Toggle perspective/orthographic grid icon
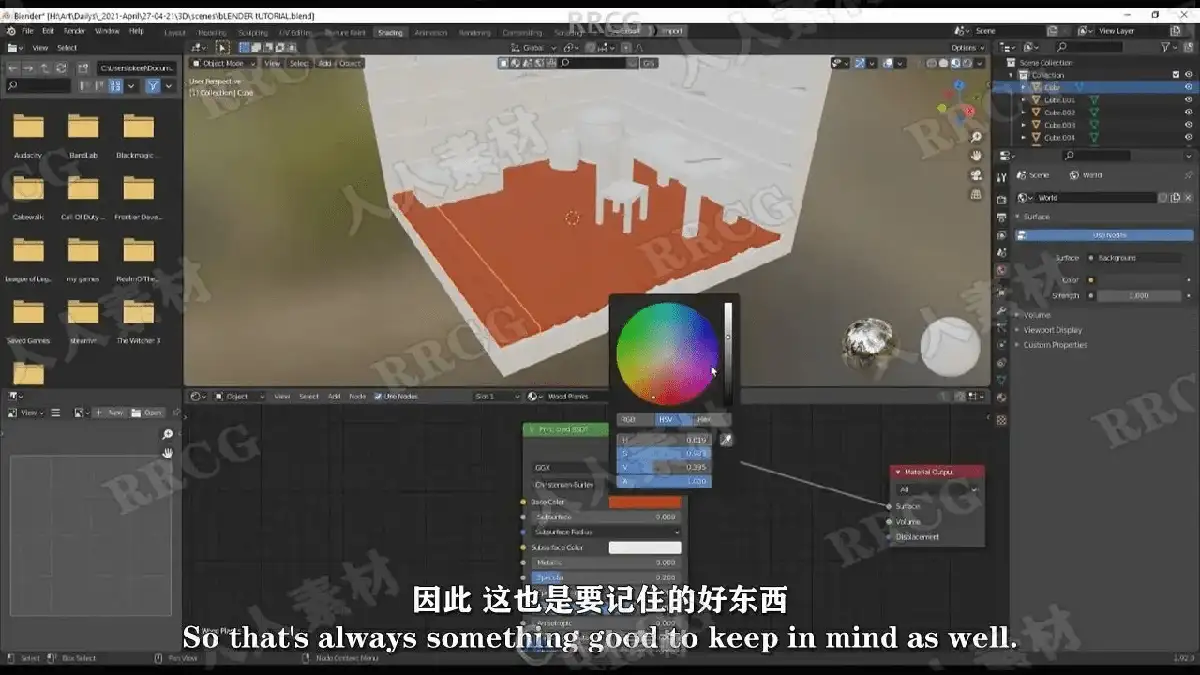This screenshot has height=675, width=1200. 976,194
